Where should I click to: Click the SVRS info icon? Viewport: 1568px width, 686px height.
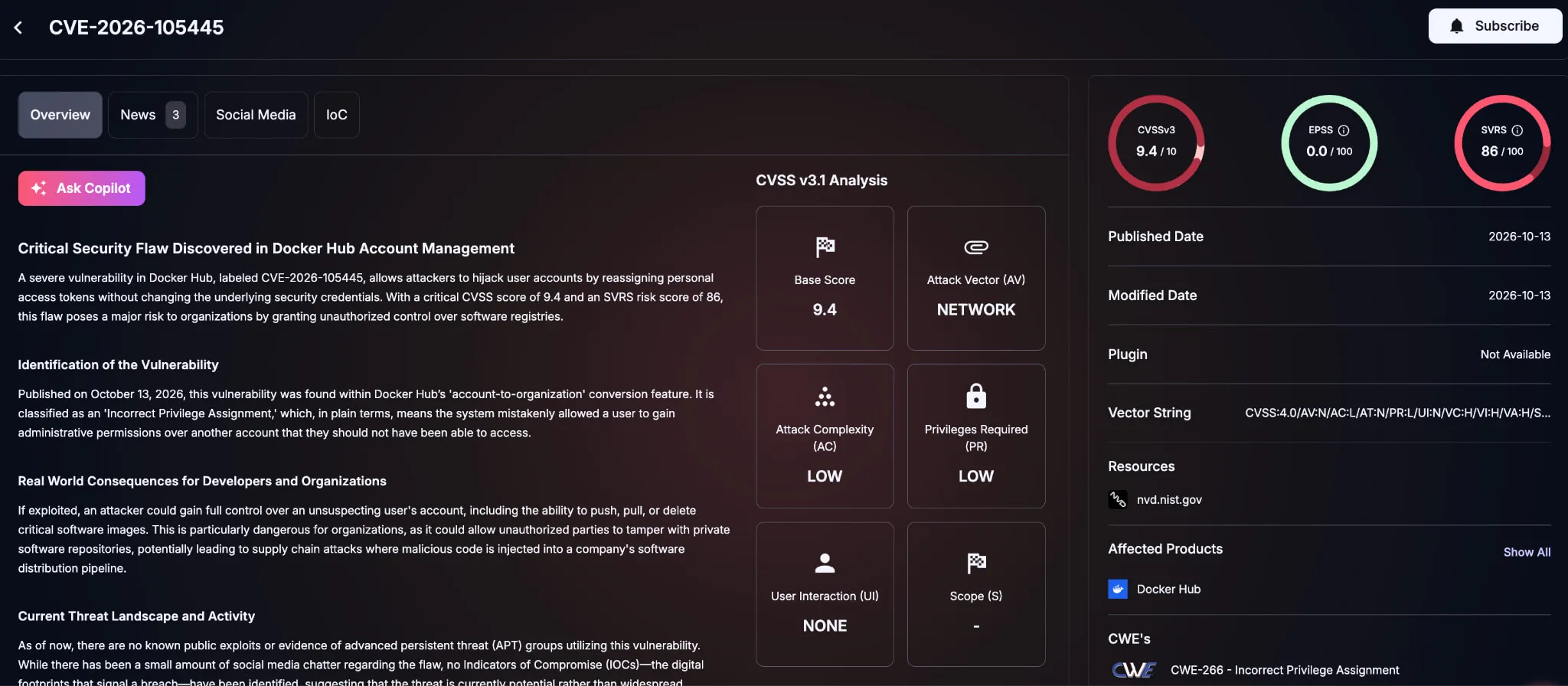[x=1517, y=130]
